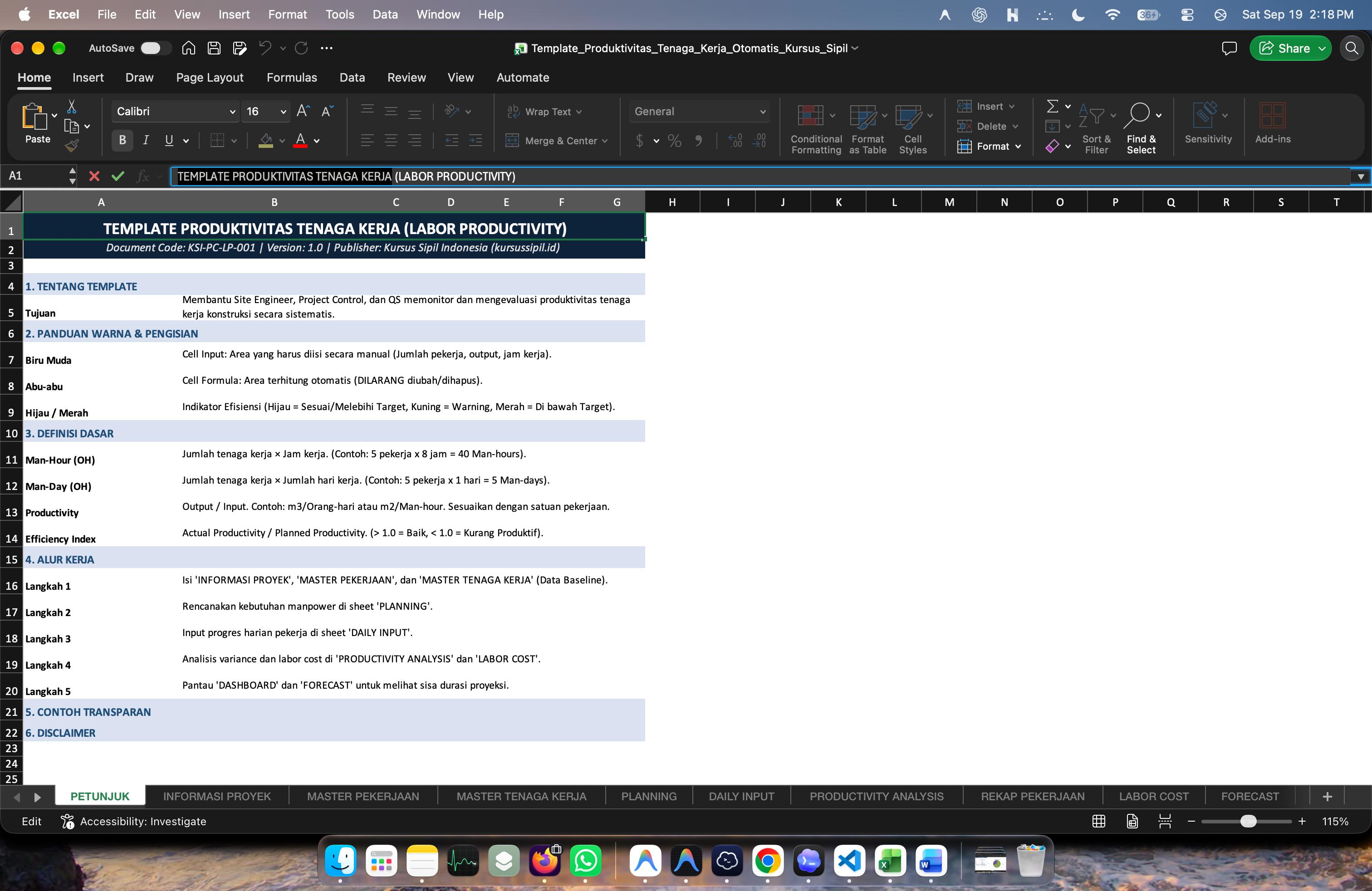Click the zoom slider handle
Viewport: 1372px width, 891px height.
pyautogui.click(x=1248, y=821)
